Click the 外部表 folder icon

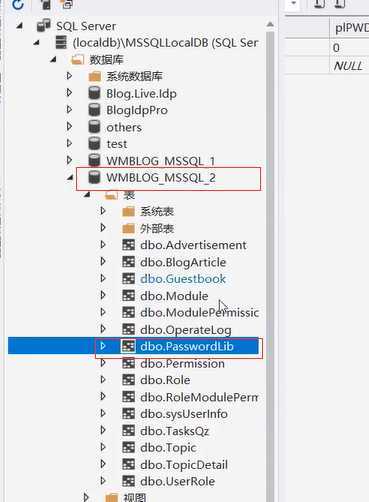point(128,229)
